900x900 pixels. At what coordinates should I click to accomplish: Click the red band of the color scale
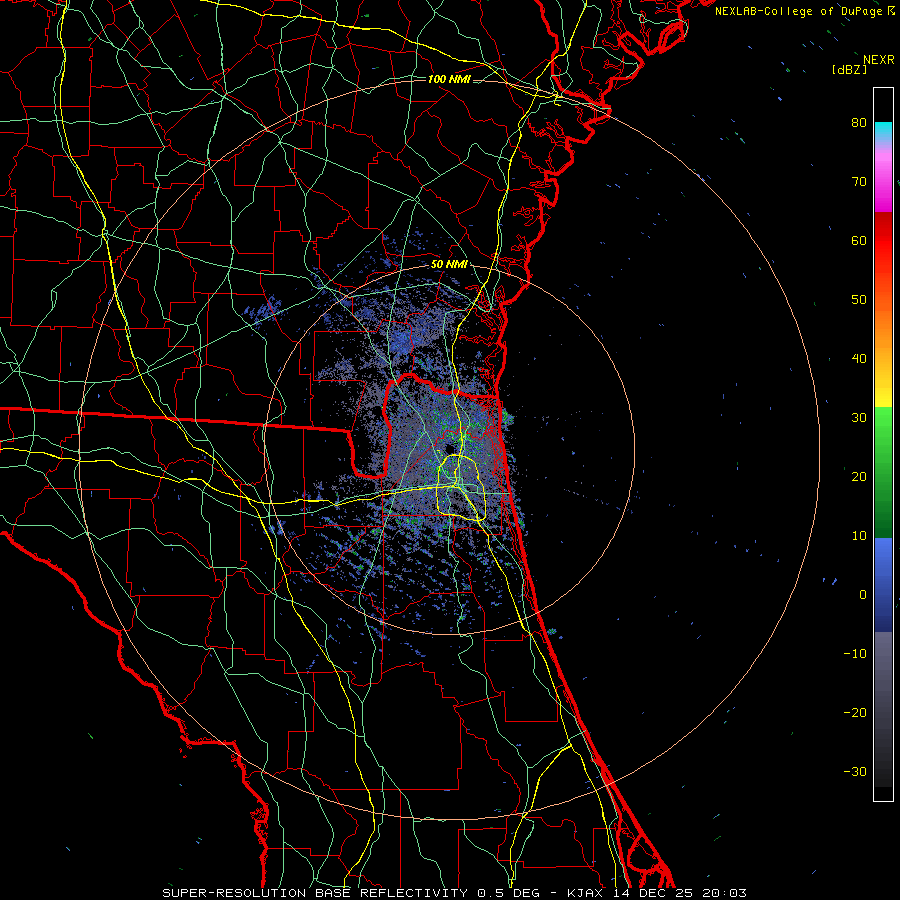point(883,241)
